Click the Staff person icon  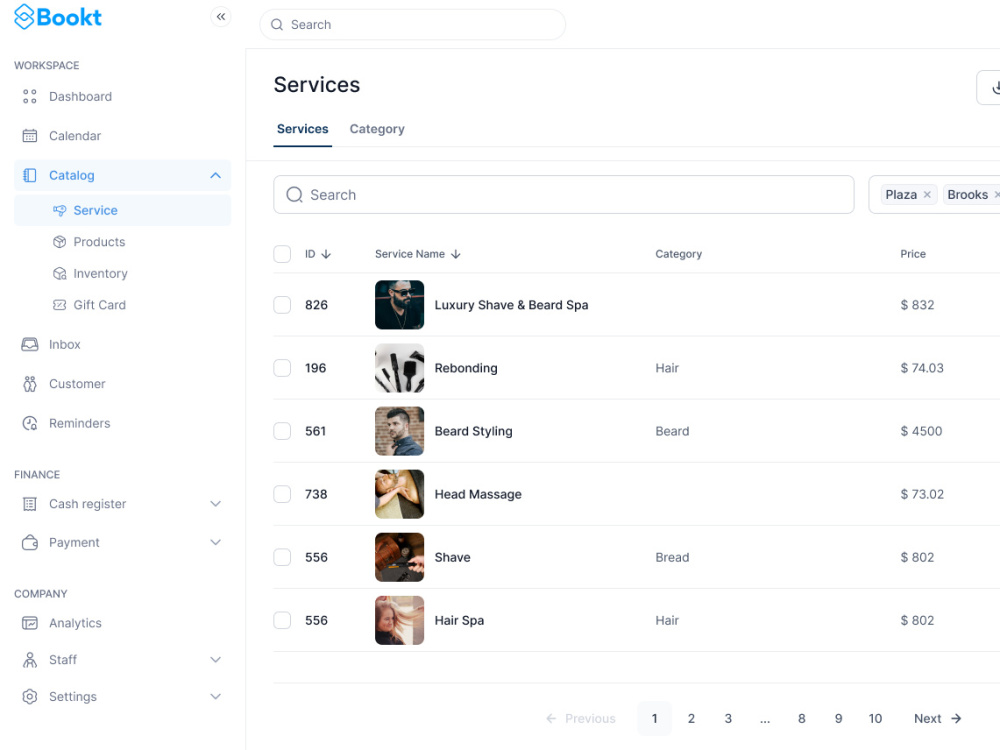click(x=29, y=660)
